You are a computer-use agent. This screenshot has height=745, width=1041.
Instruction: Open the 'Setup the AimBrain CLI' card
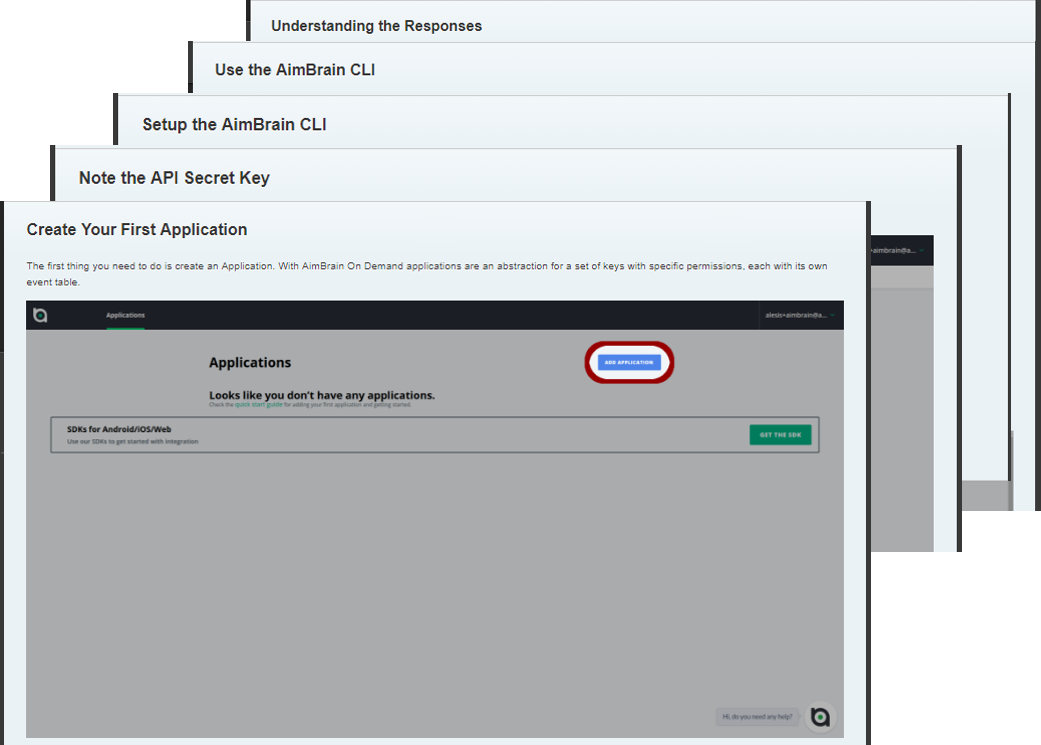234,124
